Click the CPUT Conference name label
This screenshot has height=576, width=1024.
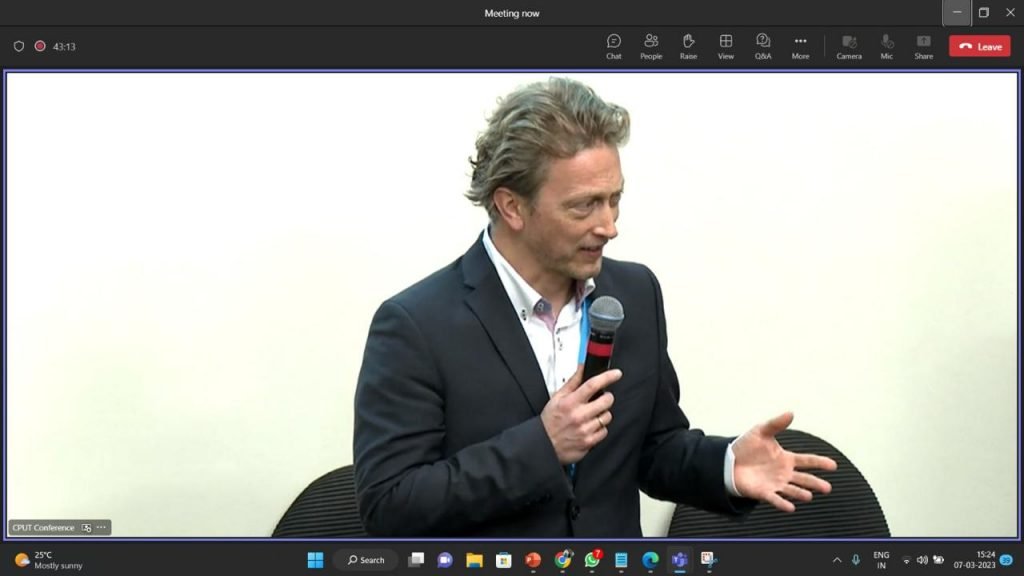[x=43, y=528]
